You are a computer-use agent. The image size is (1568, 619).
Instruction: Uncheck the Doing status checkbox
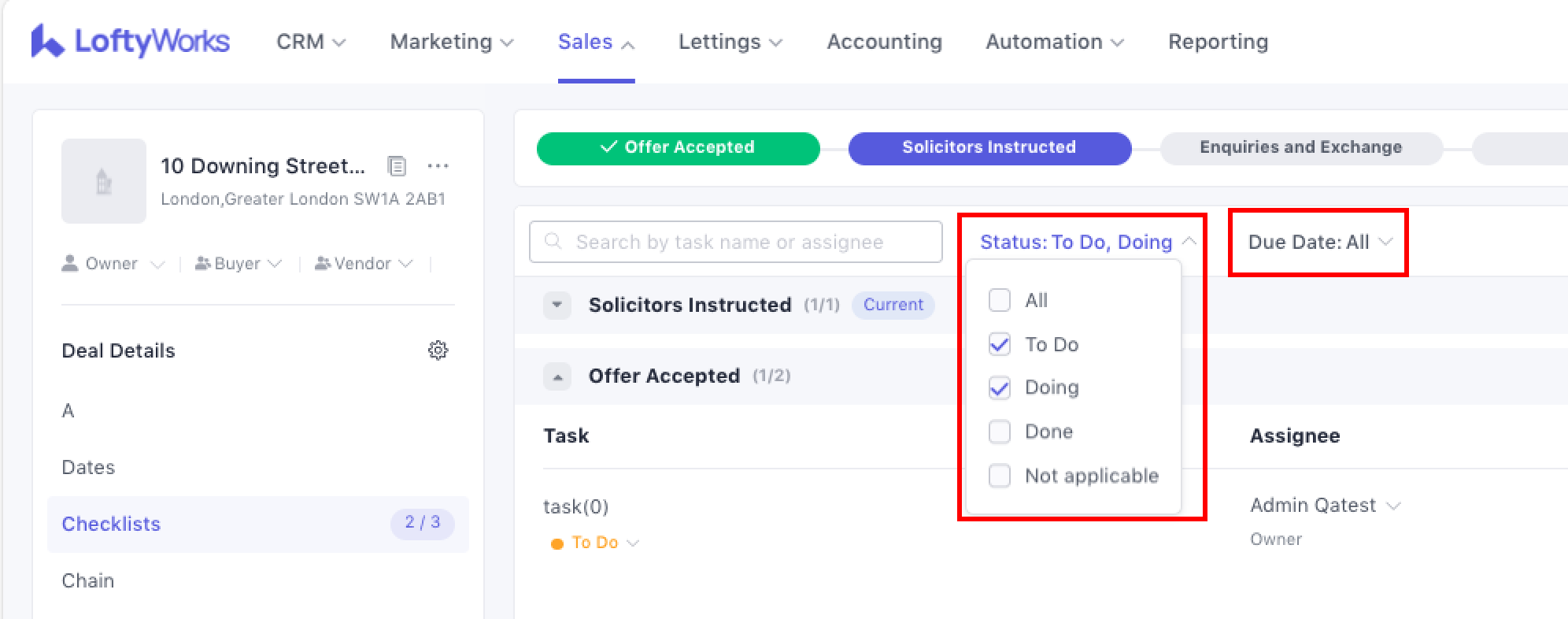1000,387
